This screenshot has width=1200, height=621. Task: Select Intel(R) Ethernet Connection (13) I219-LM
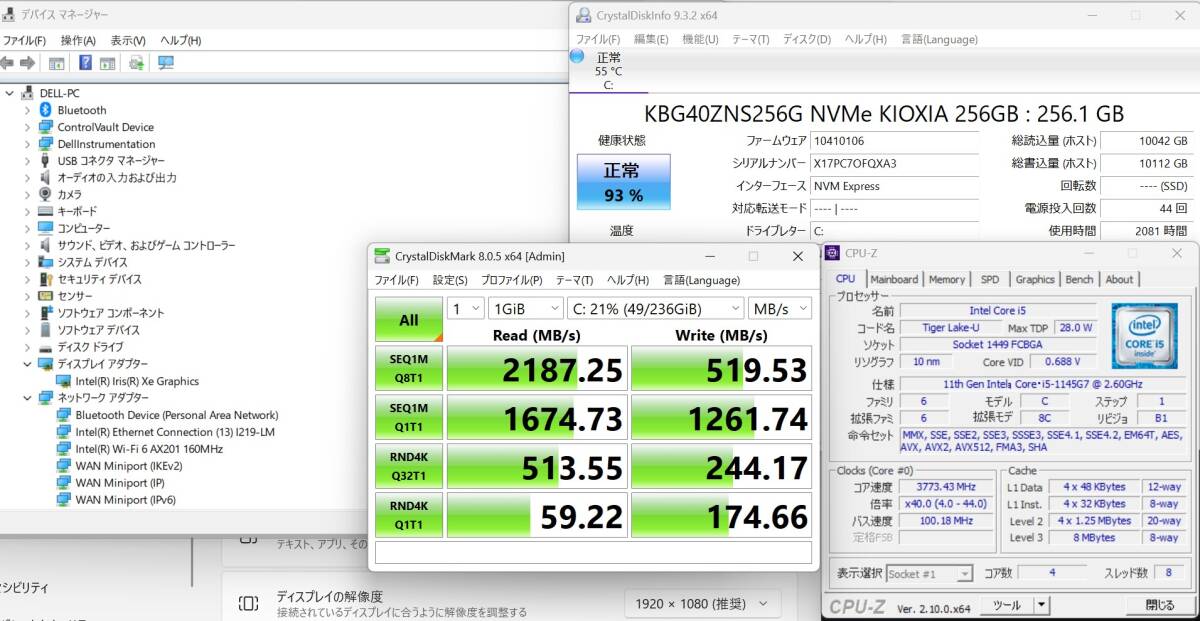[x=175, y=432]
